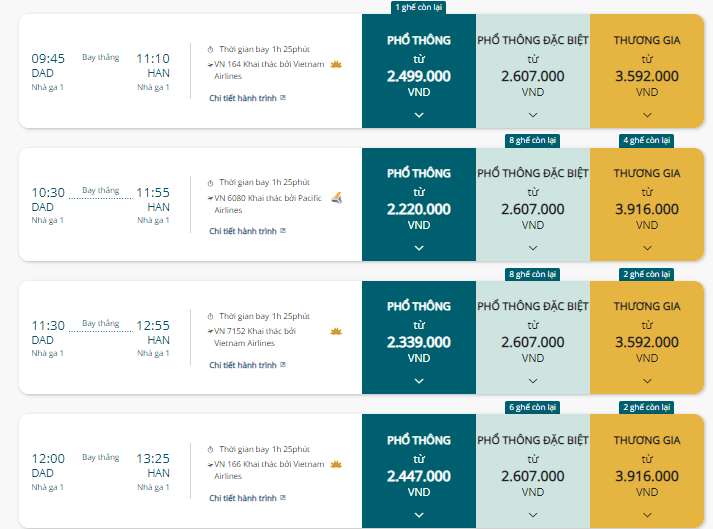Image resolution: width=713 pixels, height=529 pixels.
Task: Expand Phổ Thông fare 2.339.000 VND
Action: point(419,381)
